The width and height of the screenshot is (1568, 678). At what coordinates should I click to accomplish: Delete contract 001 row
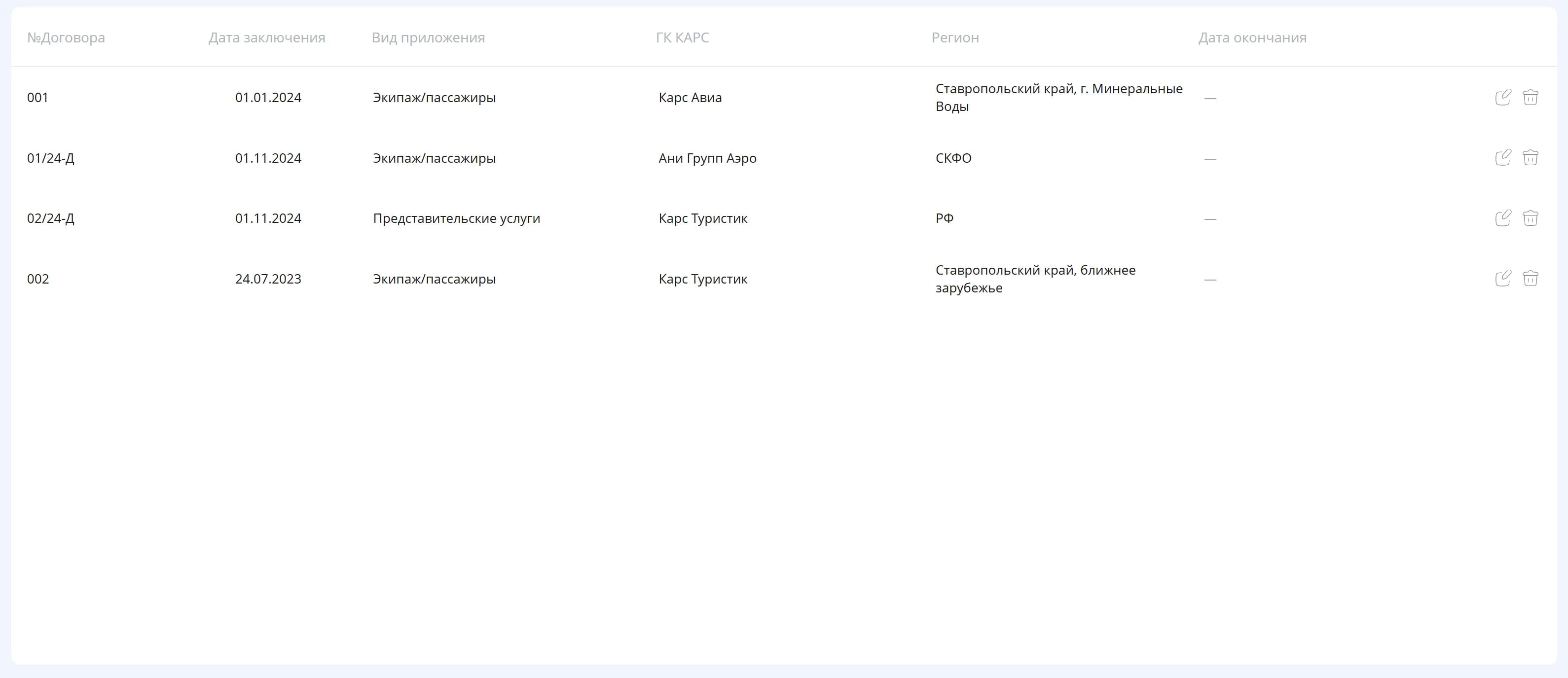point(1530,97)
